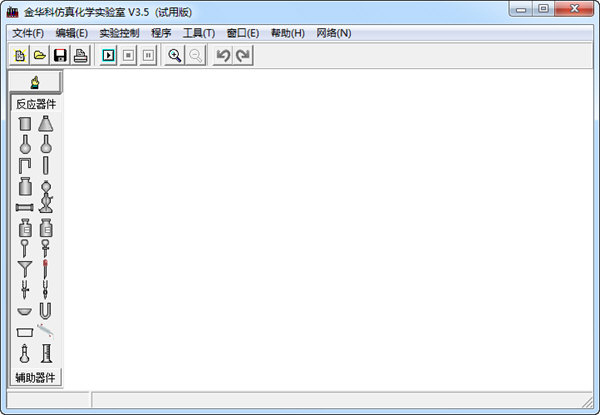Pick the long-stem funnel with round bulb

(x=24, y=248)
